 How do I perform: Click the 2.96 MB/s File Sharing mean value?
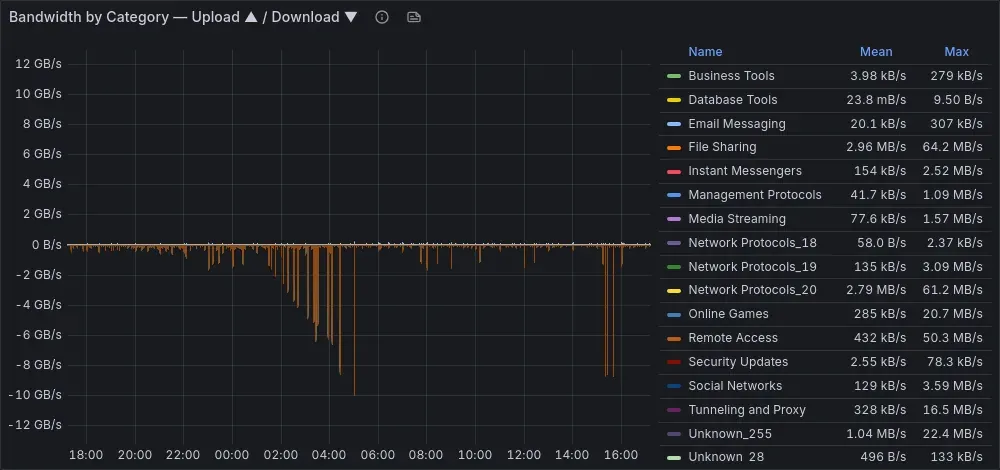(876, 147)
